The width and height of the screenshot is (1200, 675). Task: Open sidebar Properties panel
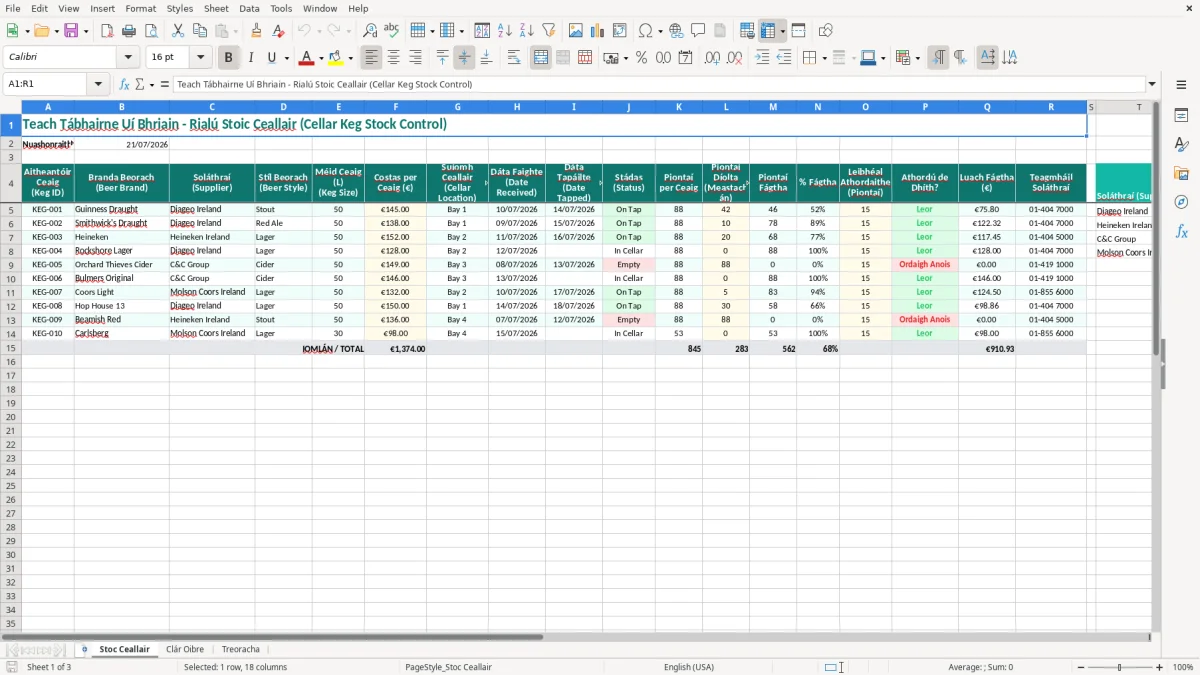[1181, 116]
